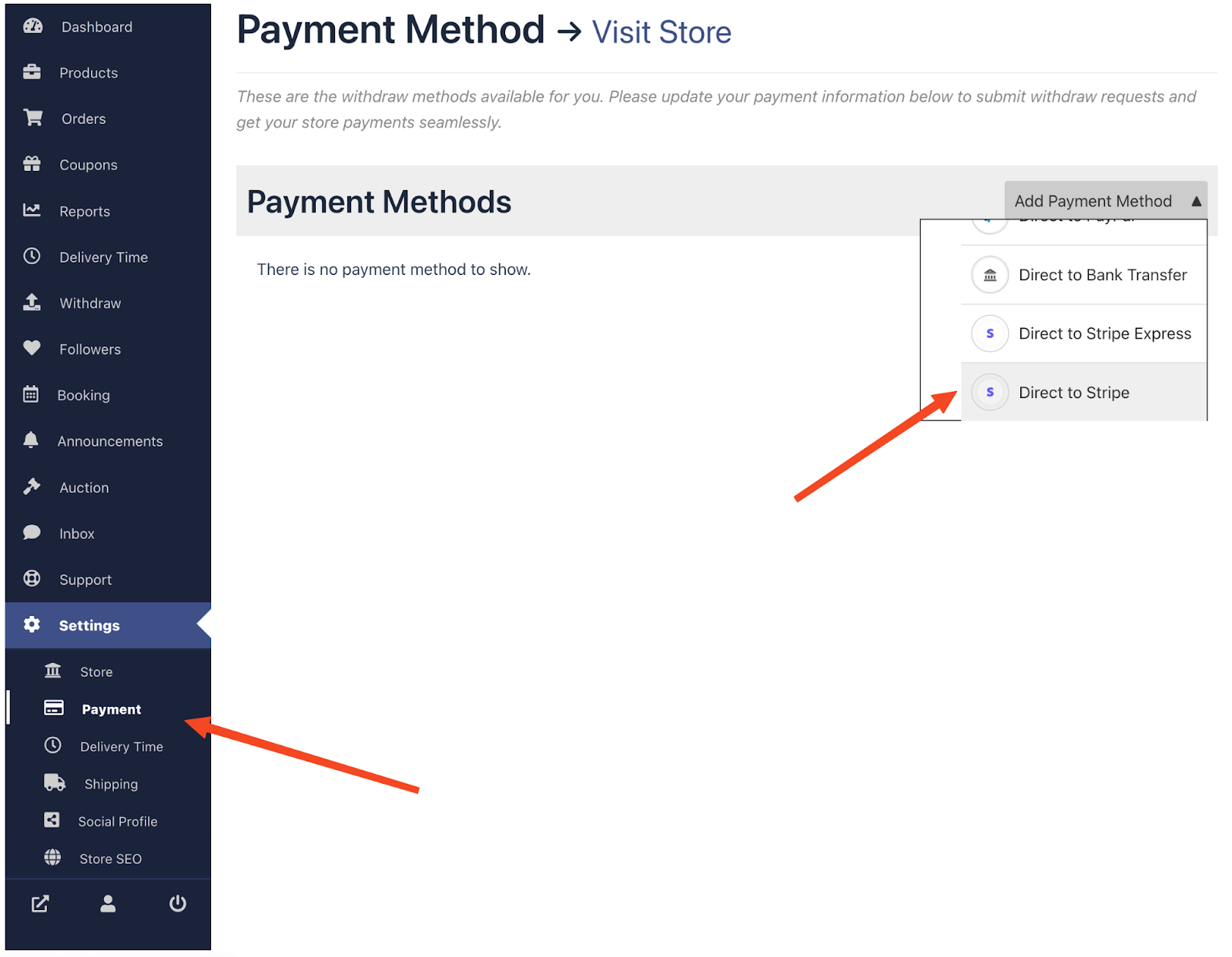
Task: Click the Orders shopping cart icon
Action: pos(32,118)
